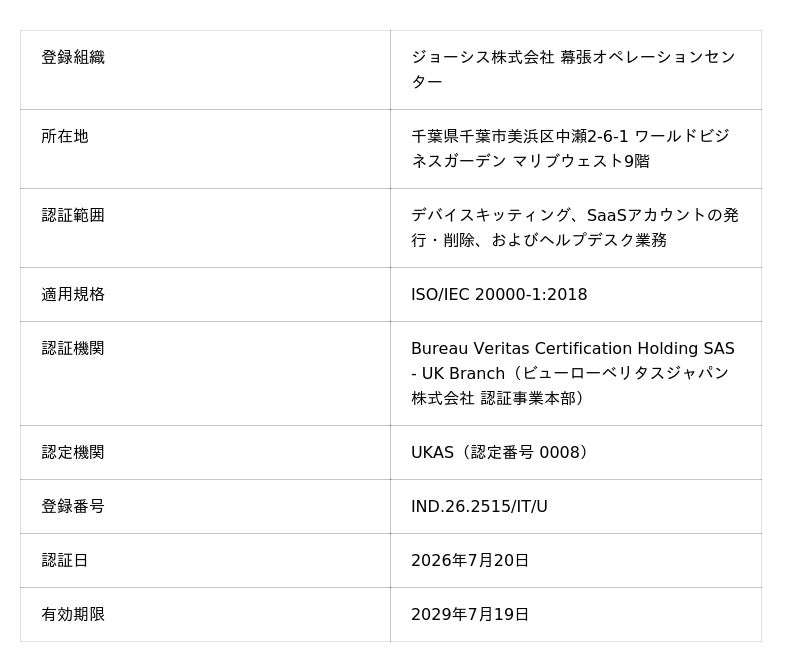The width and height of the screenshot is (800, 672).
Task: Click the 登録番号 label
Action: point(73,506)
